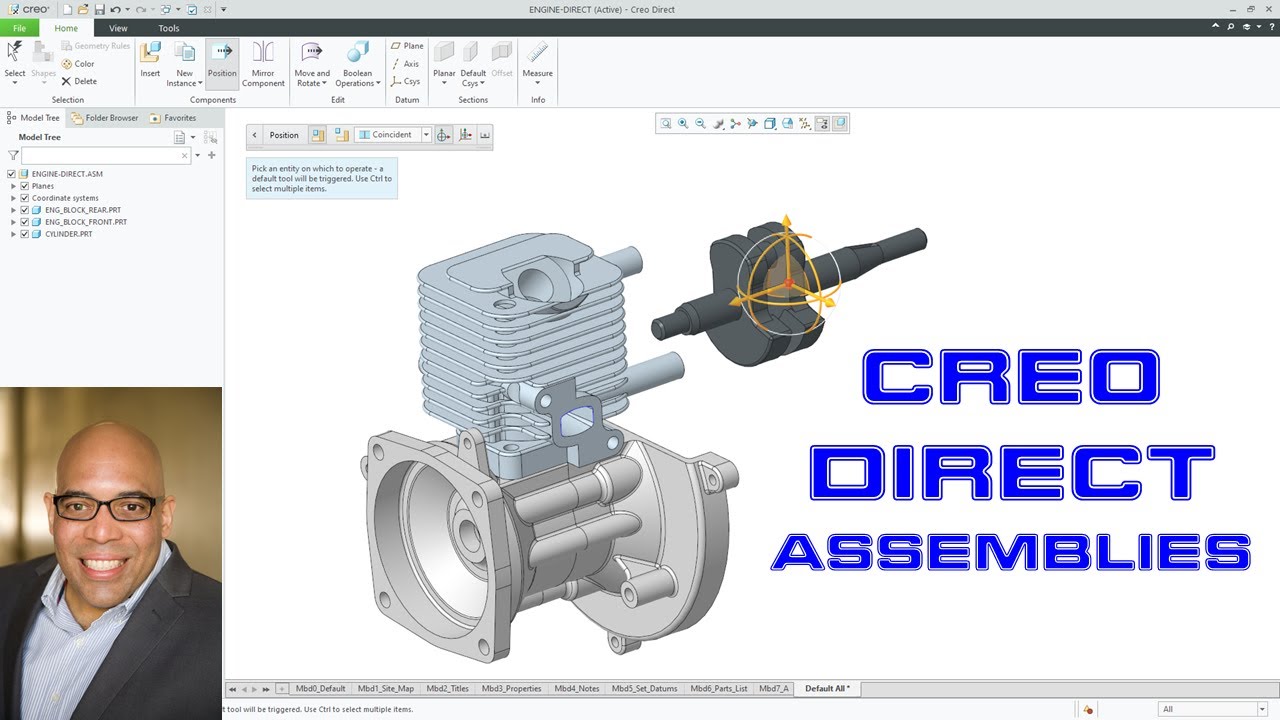Expand ENG_BLOCK_REAR.PRT node
The height and width of the screenshot is (720, 1280).
(14, 210)
